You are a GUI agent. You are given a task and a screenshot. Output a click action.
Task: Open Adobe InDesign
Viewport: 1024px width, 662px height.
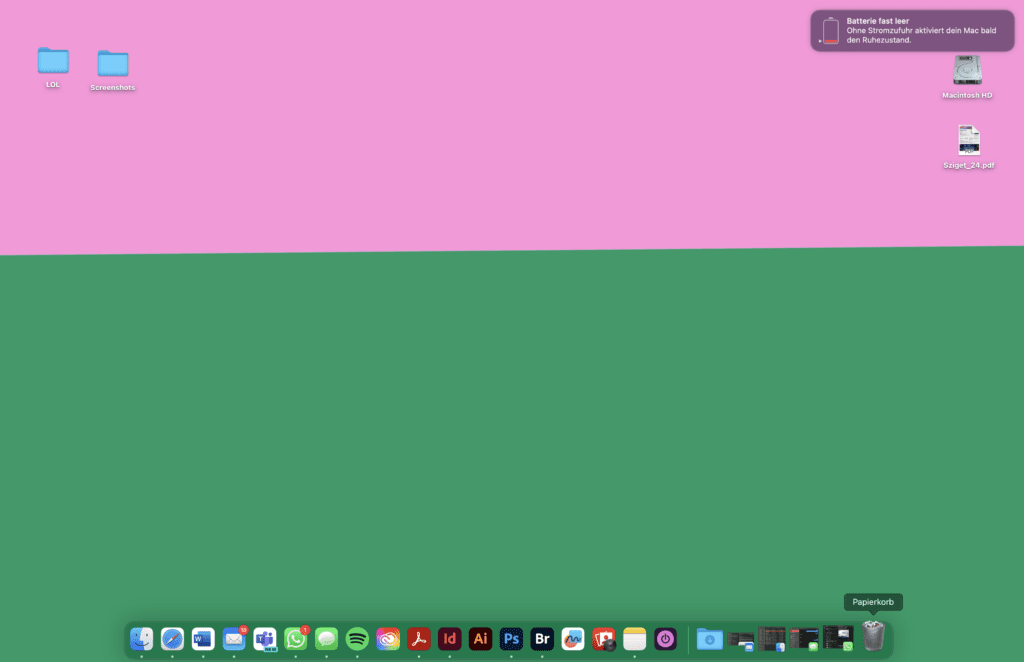pyautogui.click(x=450, y=638)
